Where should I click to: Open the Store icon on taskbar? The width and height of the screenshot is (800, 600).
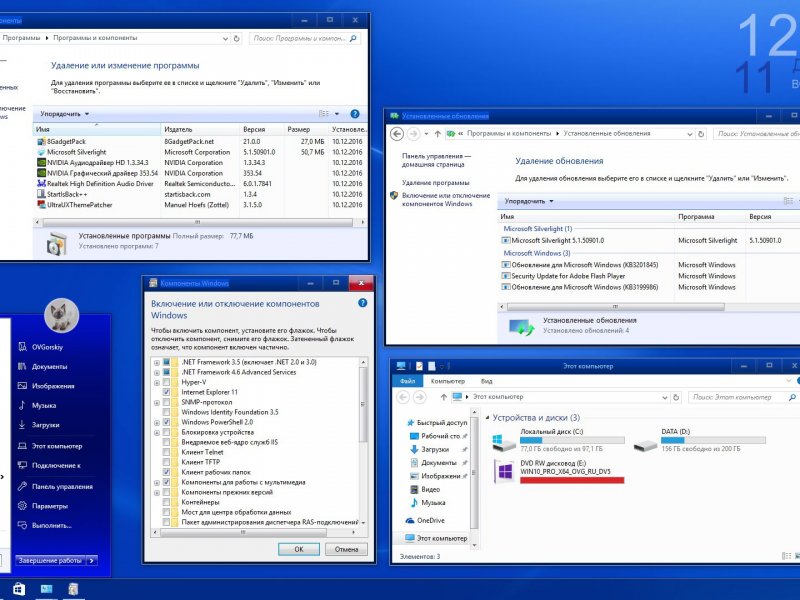coord(19,589)
